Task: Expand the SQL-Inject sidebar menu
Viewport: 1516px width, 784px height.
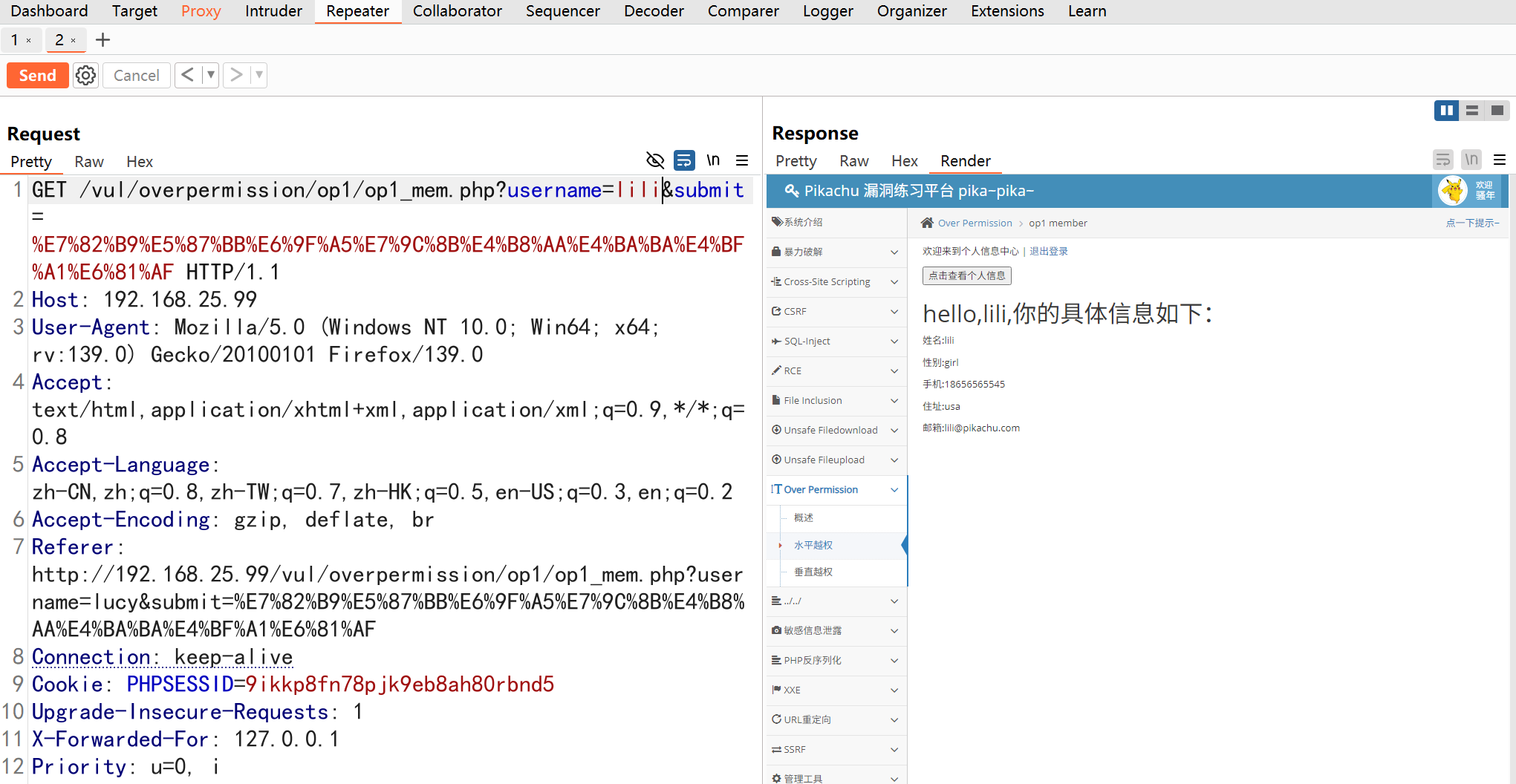Action: click(836, 341)
